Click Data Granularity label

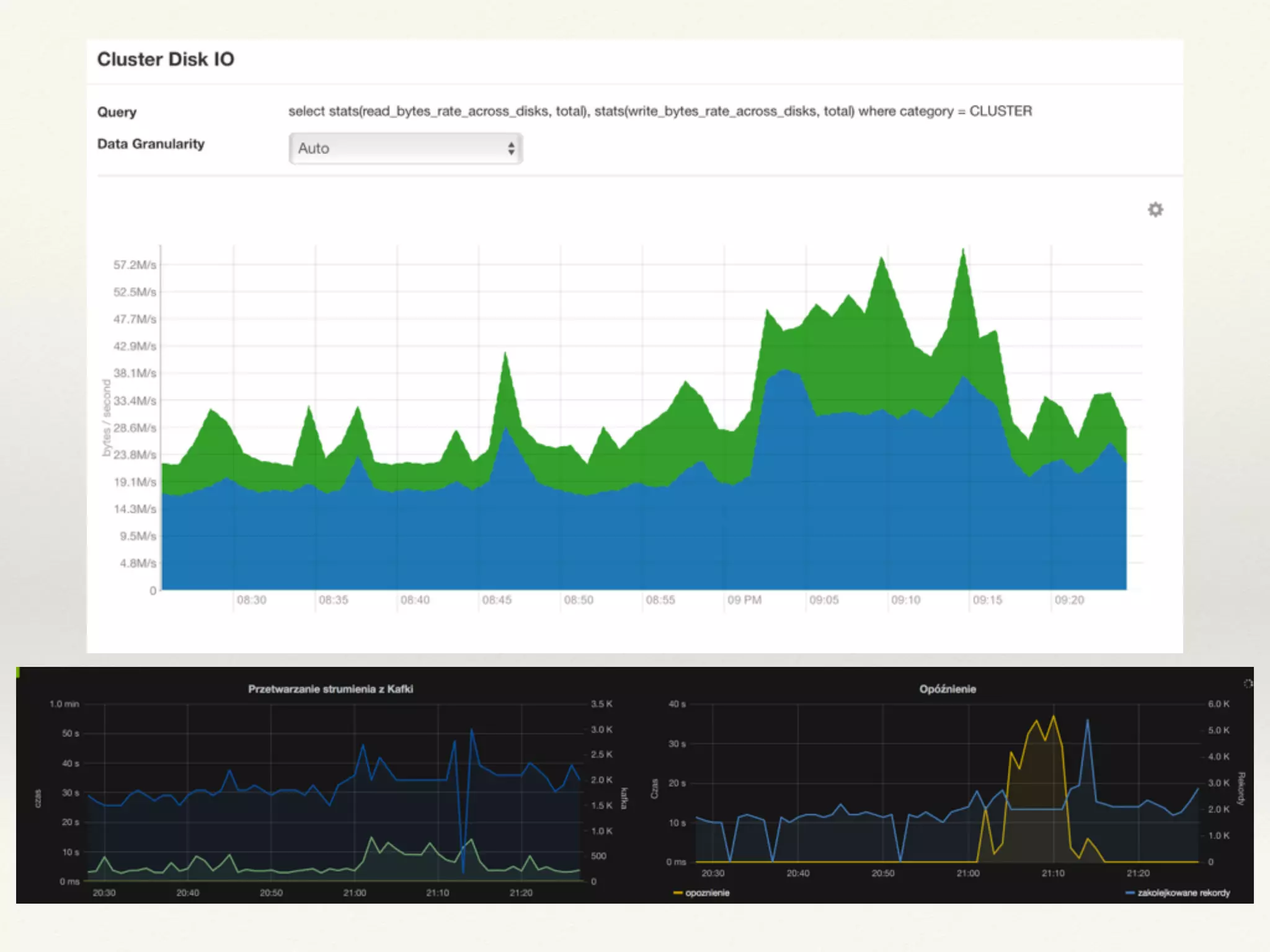pos(151,144)
